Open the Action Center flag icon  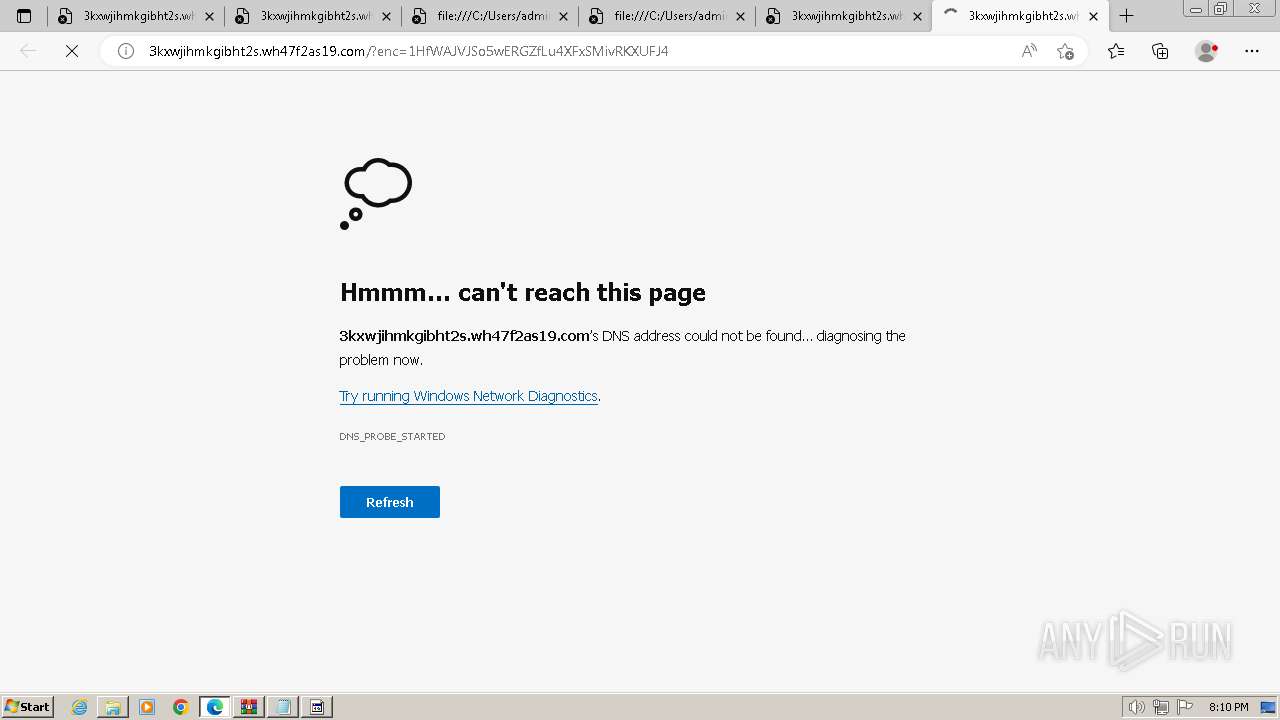tap(1185, 707)
